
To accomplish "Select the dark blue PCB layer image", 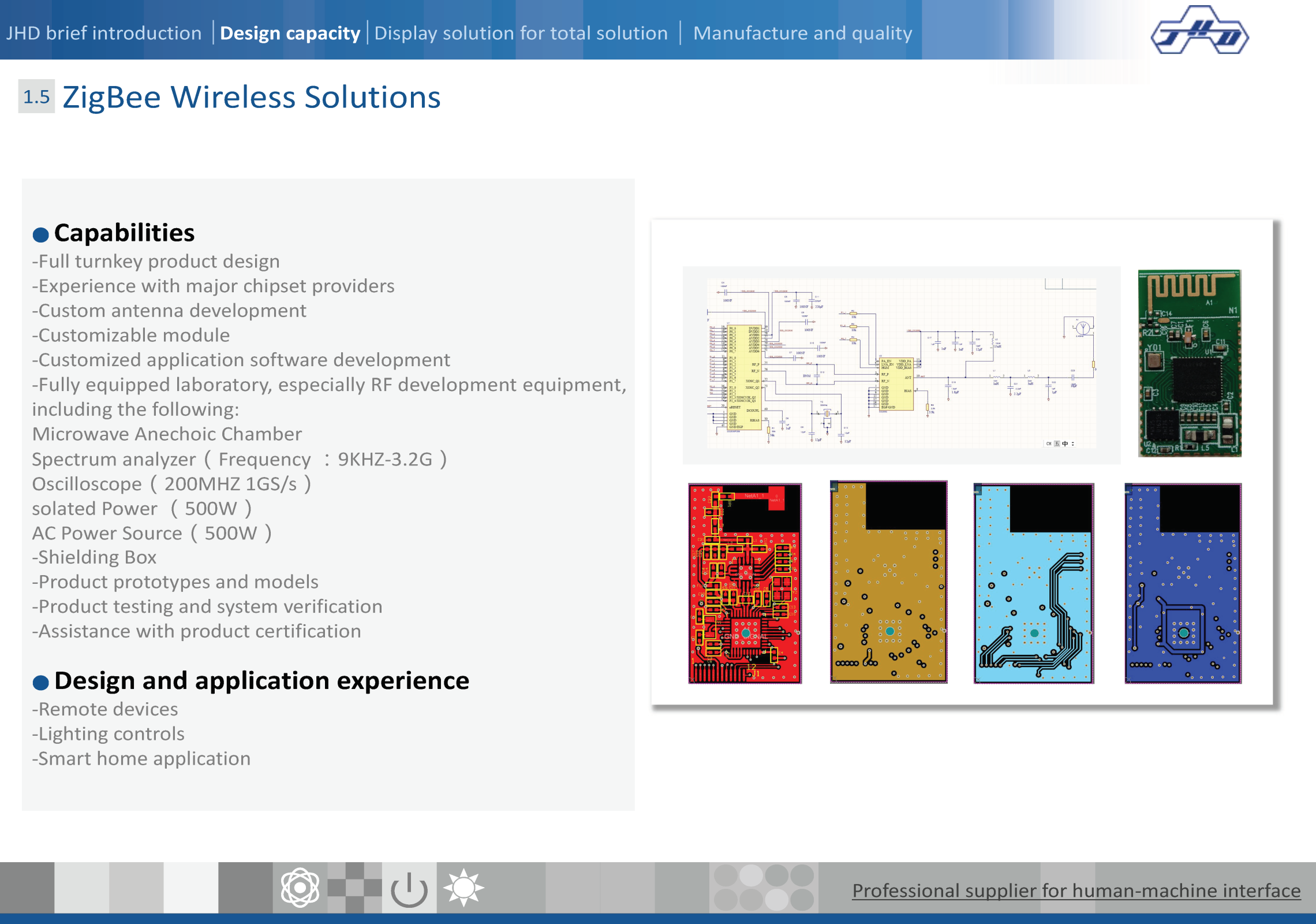I will [x=1183, y=583].
